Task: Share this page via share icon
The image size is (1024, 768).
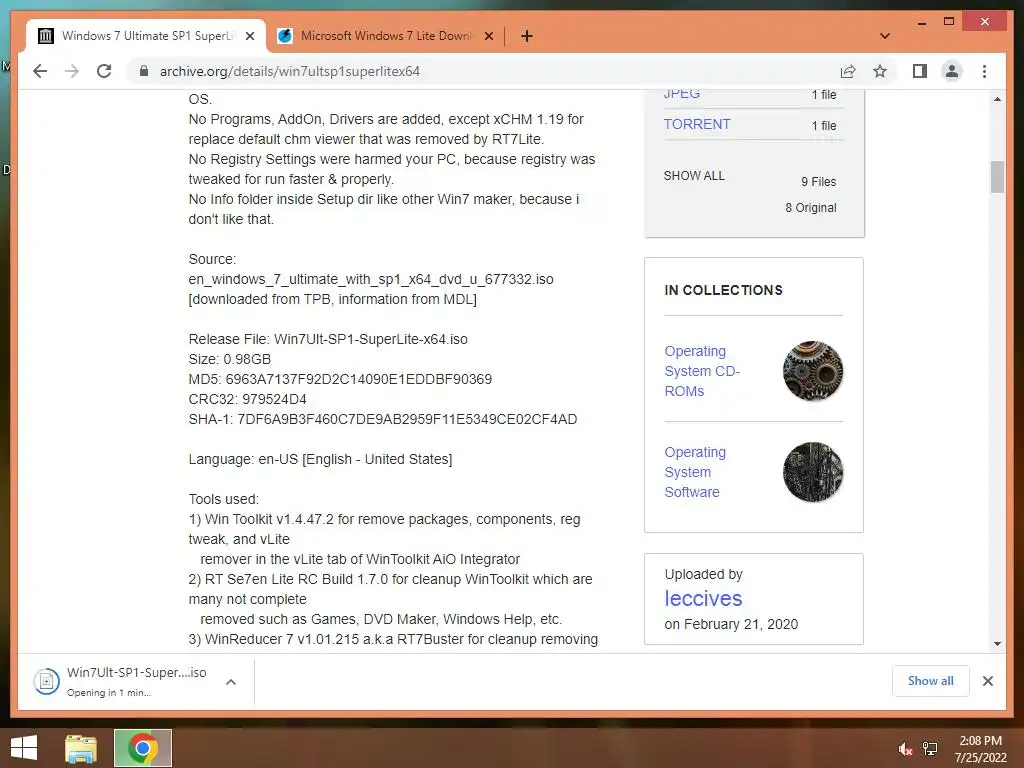Action: tap(848, 71)
